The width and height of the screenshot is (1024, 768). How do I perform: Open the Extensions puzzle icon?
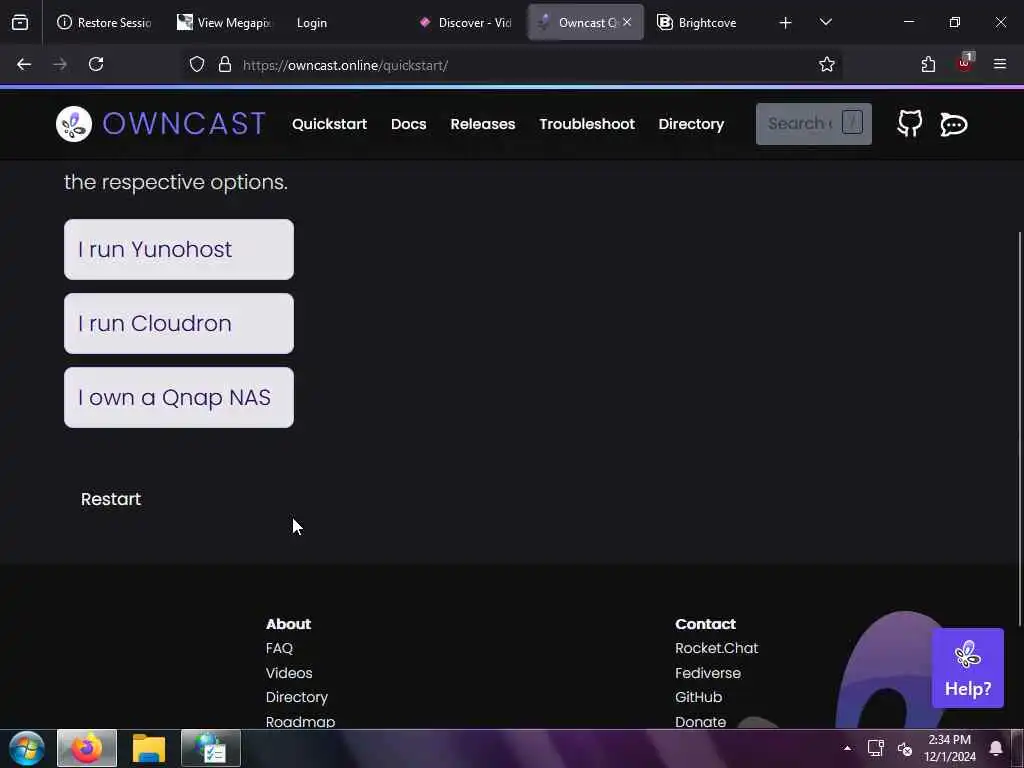[928, 64]
